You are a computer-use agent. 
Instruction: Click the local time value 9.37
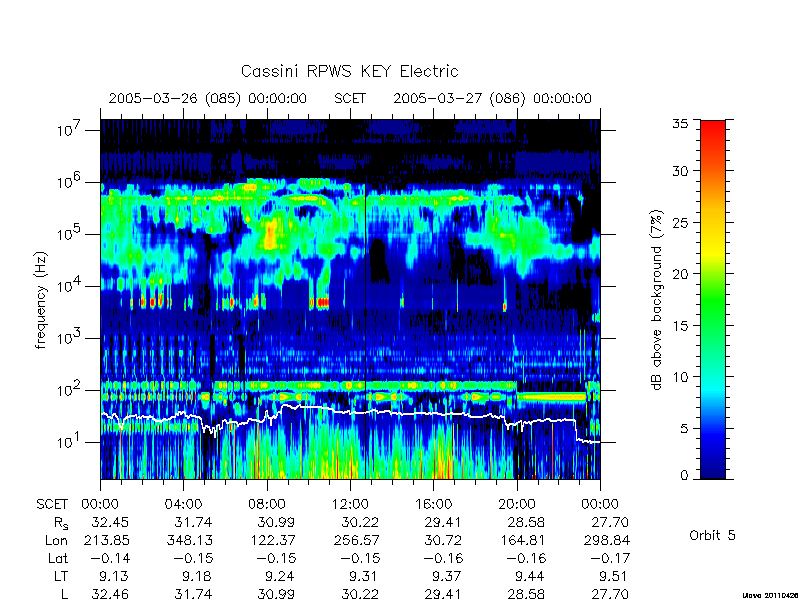click(x=446, y=577)
